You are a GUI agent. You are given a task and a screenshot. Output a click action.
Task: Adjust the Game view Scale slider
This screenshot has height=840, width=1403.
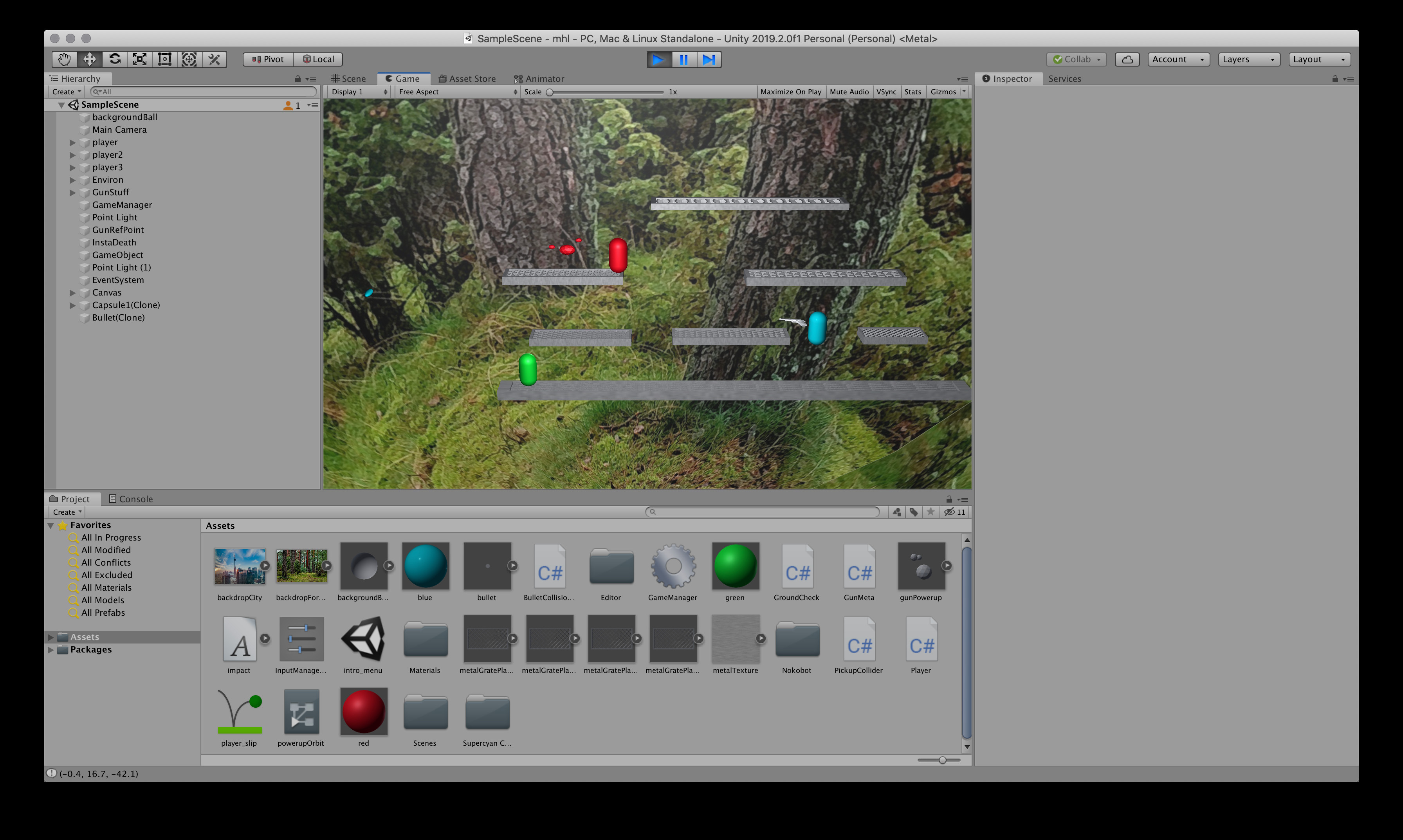click(550, 92)
